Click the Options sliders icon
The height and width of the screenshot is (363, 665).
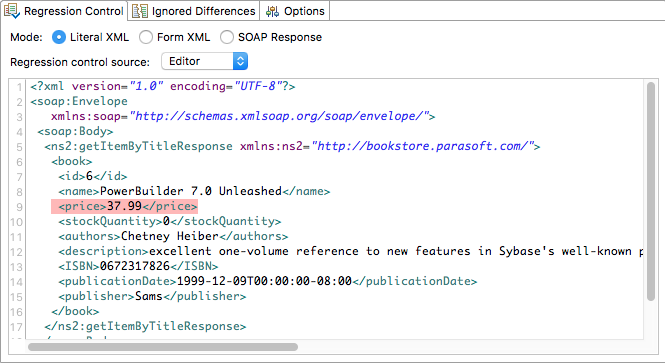[272, 11]
